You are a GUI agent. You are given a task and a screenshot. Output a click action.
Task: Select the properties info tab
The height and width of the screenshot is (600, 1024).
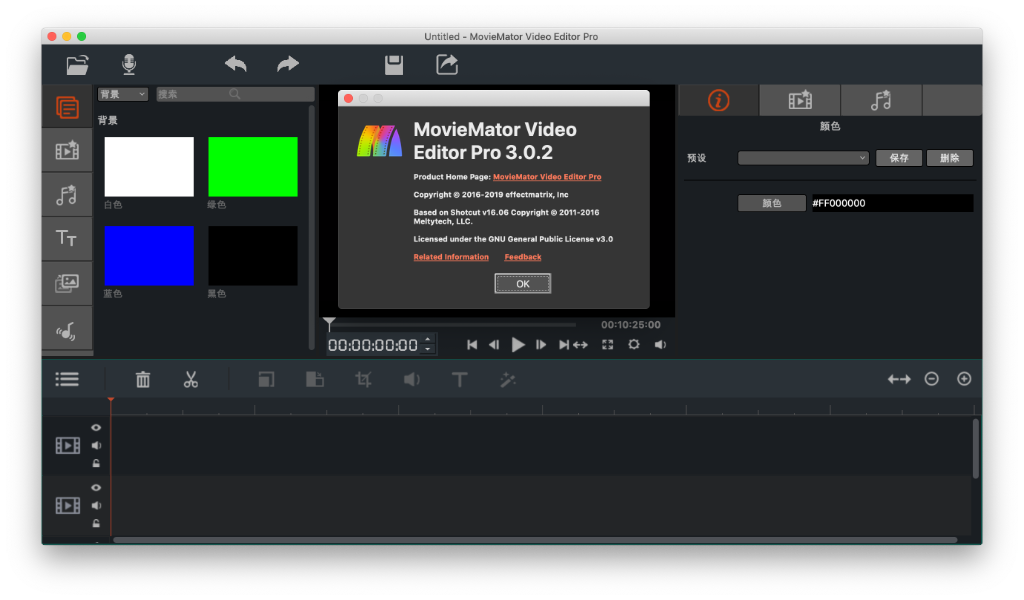click(x=718, y=101)
